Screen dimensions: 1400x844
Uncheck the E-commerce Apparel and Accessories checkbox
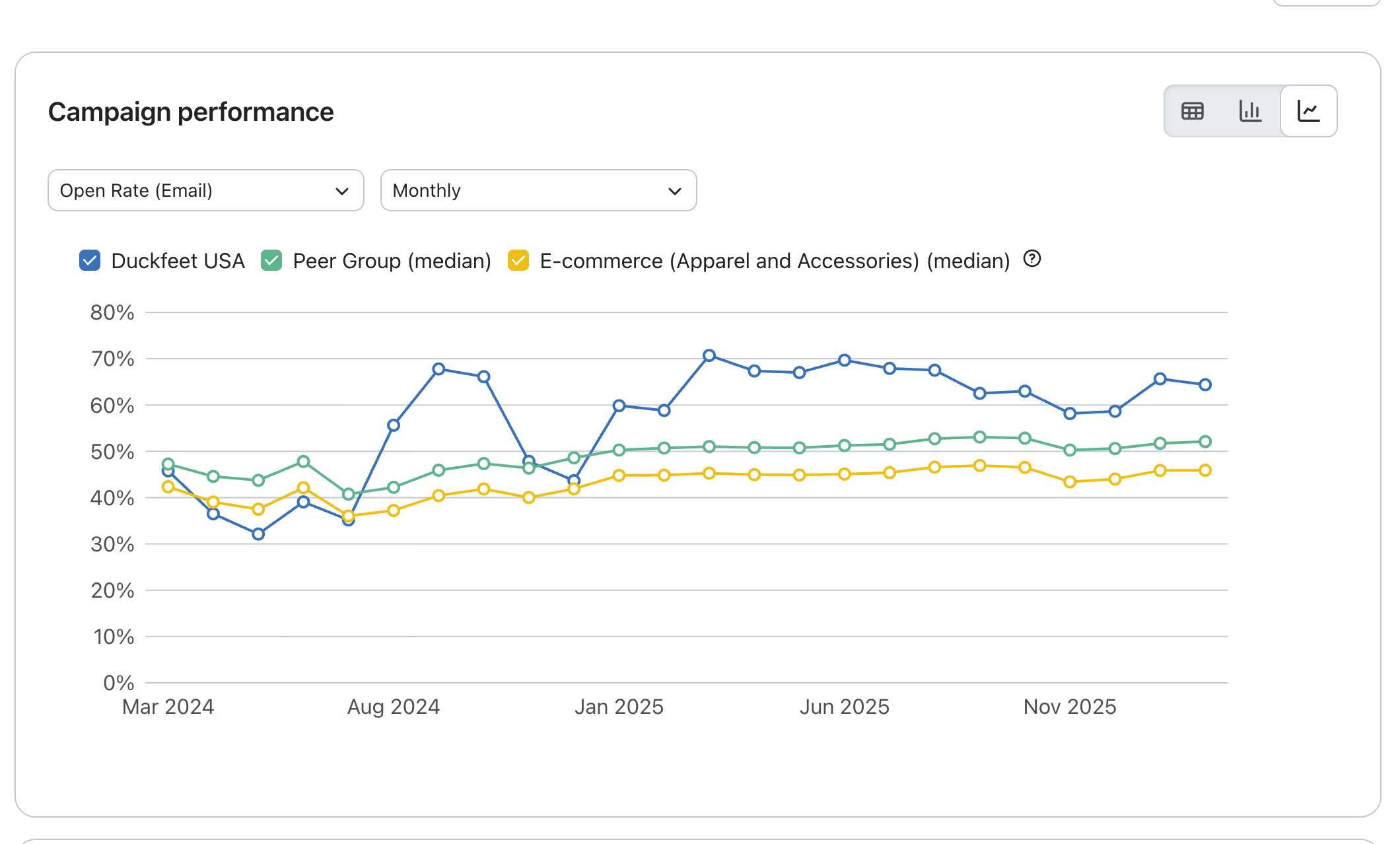[518, 260]
